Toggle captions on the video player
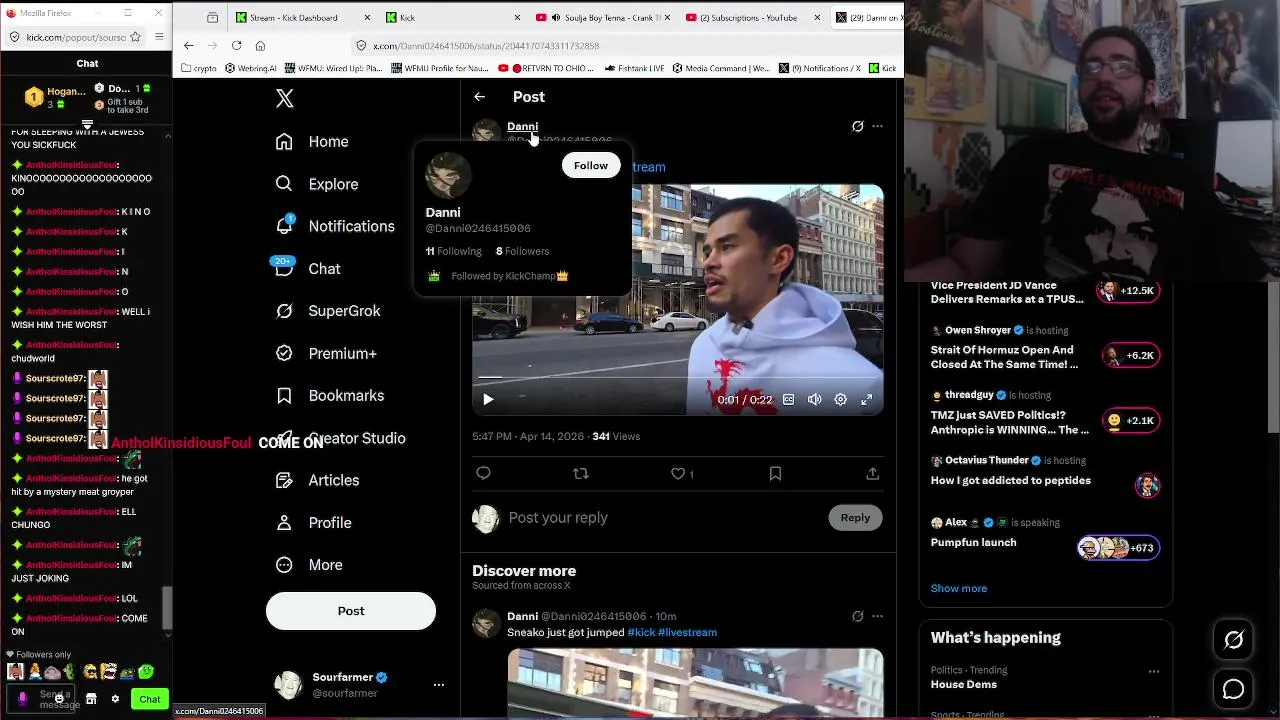Image resolution: width=1280 pixels, height=720 pixels. click(789, 399)
